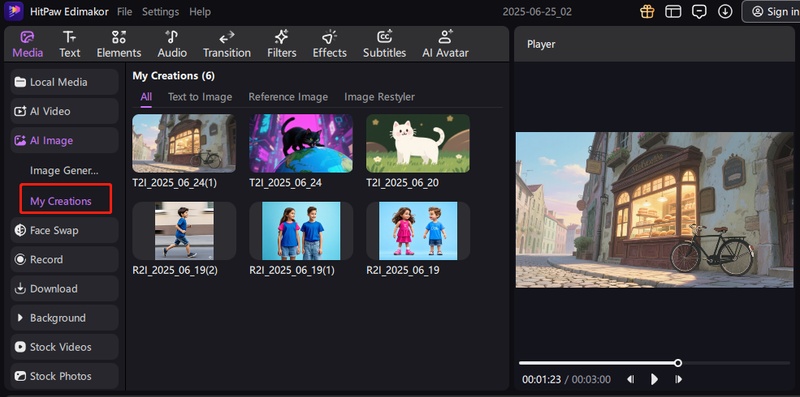Open the Settings menu
Viewport: 800px width, 397px height.
[x=160, y=12]
